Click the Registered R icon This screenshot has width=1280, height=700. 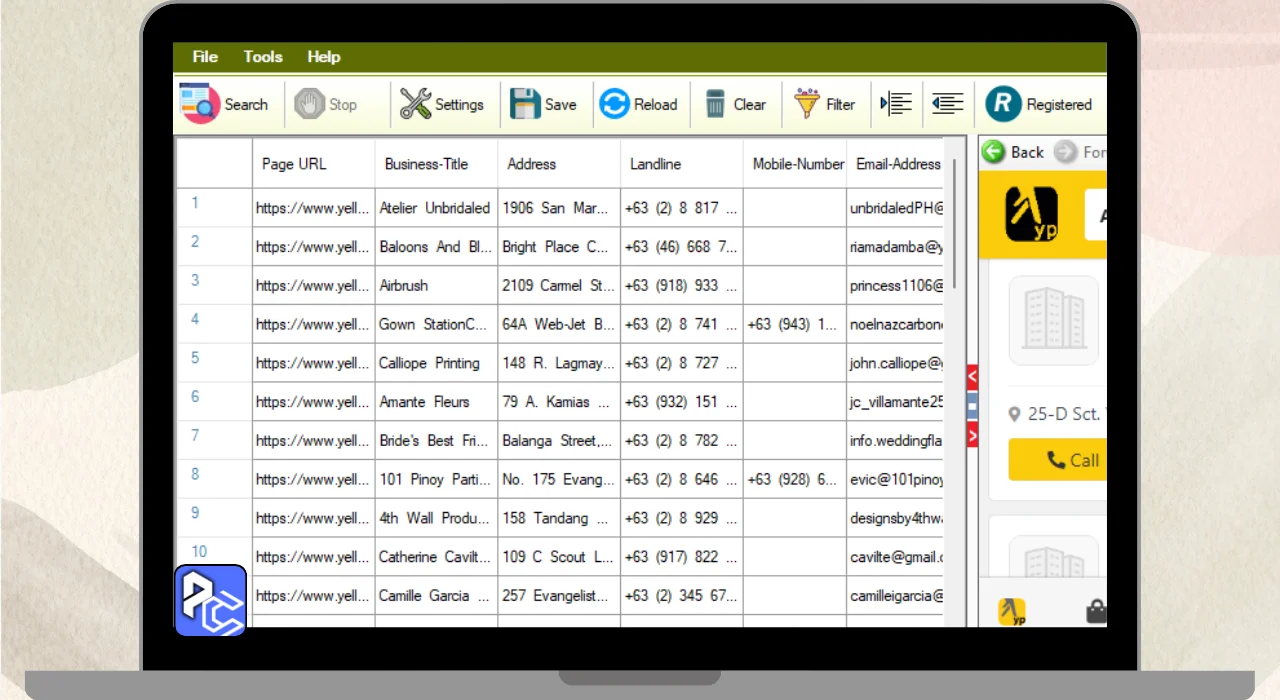[1003, 104]
